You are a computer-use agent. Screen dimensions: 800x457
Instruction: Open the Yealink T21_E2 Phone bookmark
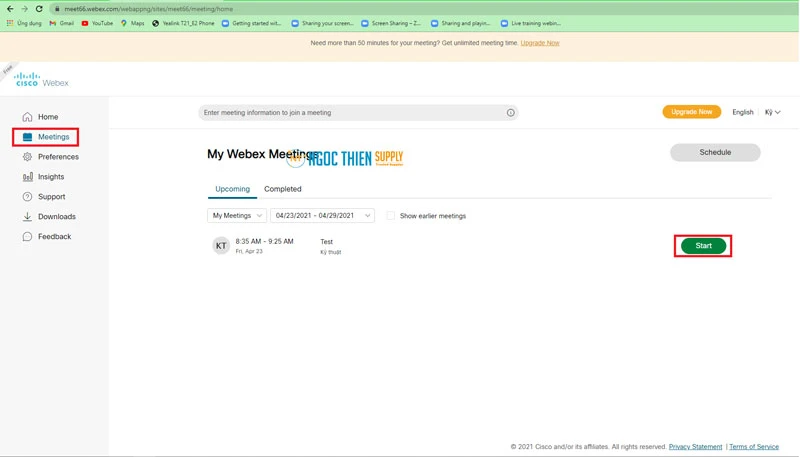[x=183, y=23]
